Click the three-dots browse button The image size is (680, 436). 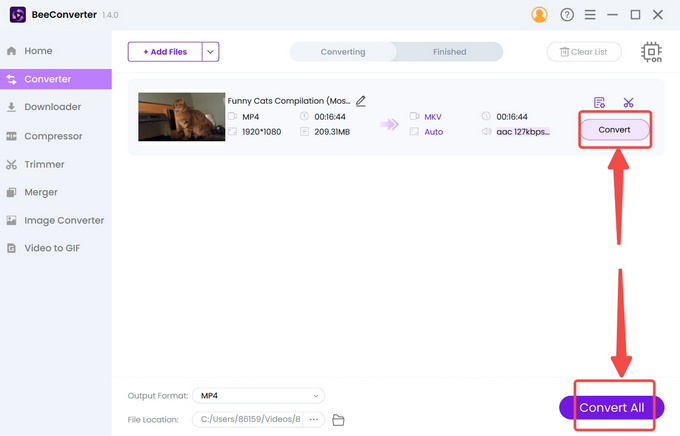tap(314, 420)
